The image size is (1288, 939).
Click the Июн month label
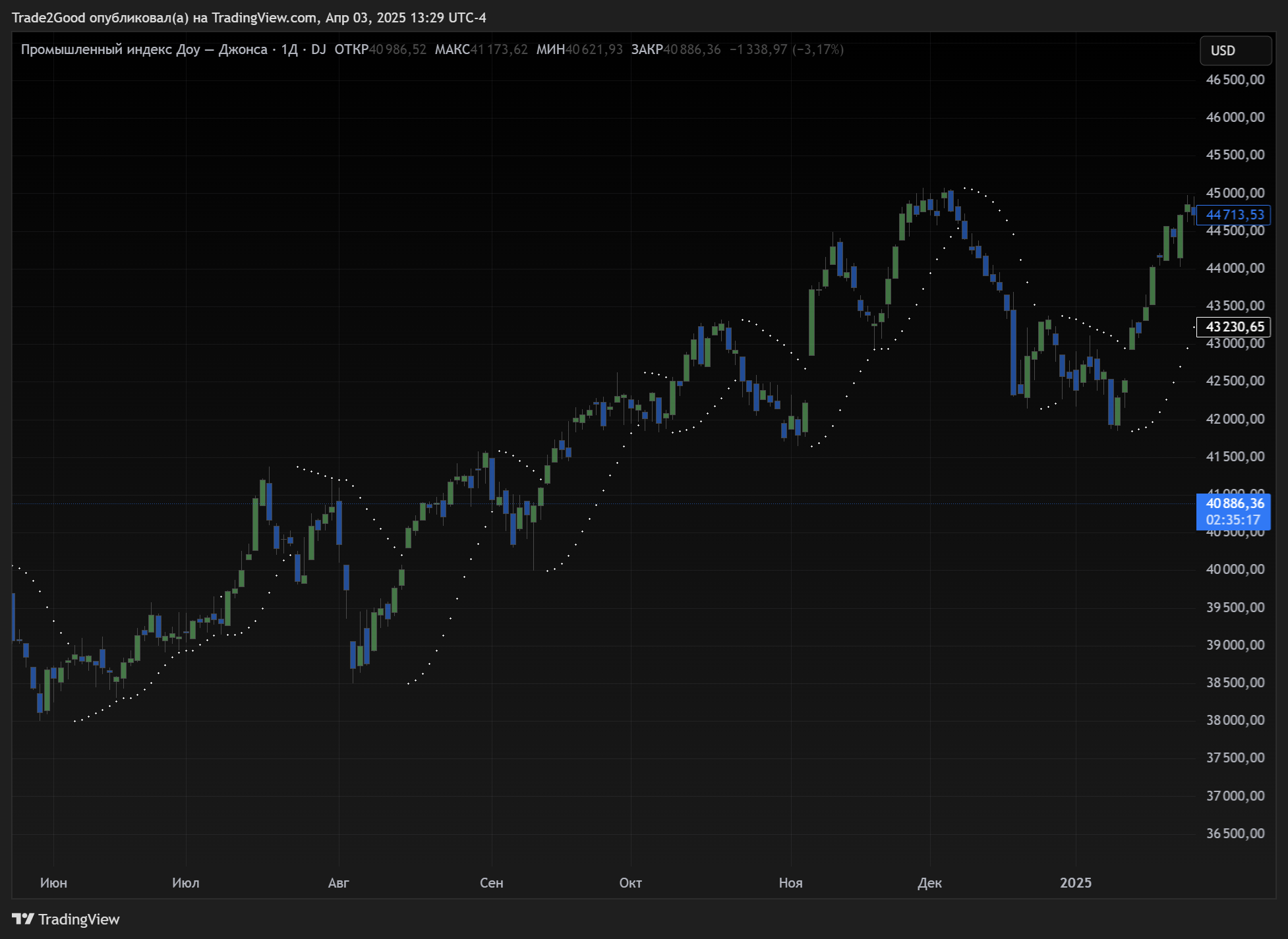click(x=53, y=883)
